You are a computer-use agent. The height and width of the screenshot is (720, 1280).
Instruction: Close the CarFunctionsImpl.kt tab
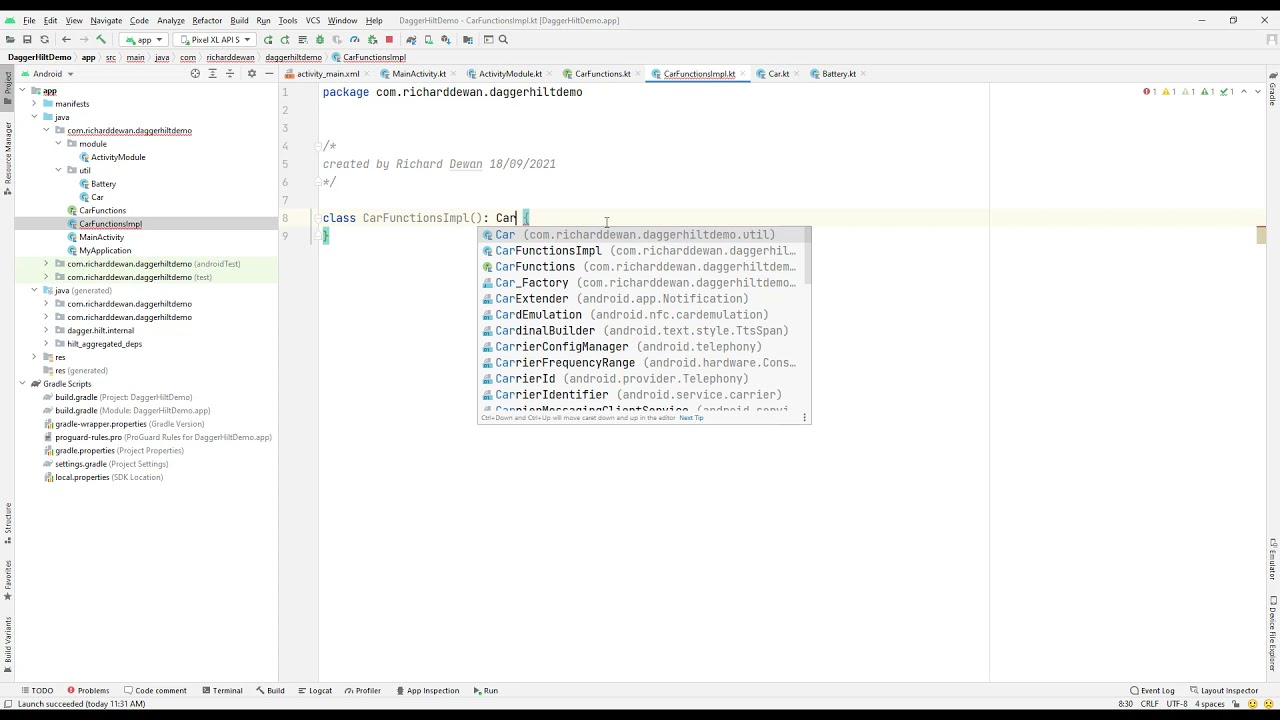pyautogui.click(x=743, y=74)
